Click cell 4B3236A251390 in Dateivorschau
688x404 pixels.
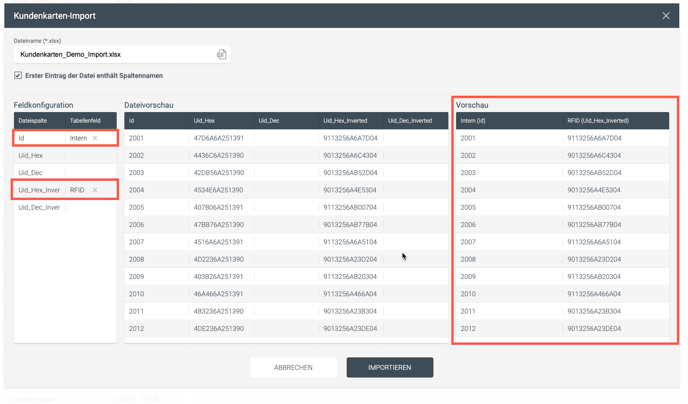pos(219,311)
